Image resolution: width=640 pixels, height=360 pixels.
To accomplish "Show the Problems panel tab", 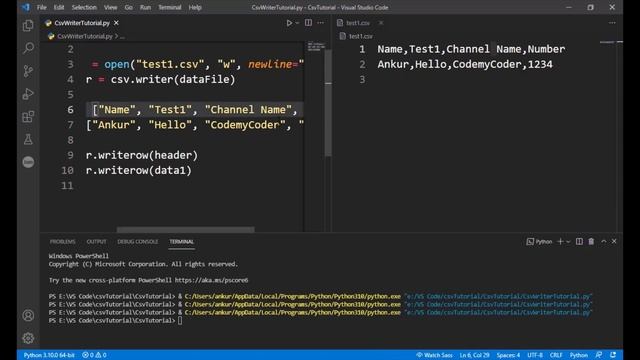I will pyautogui.click(x=62, y=242).
